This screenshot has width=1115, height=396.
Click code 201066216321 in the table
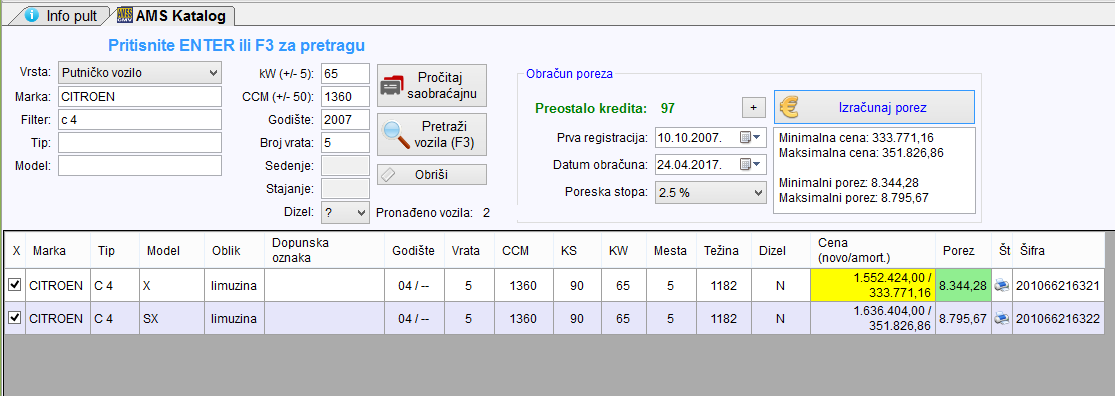click(1059, 285)
